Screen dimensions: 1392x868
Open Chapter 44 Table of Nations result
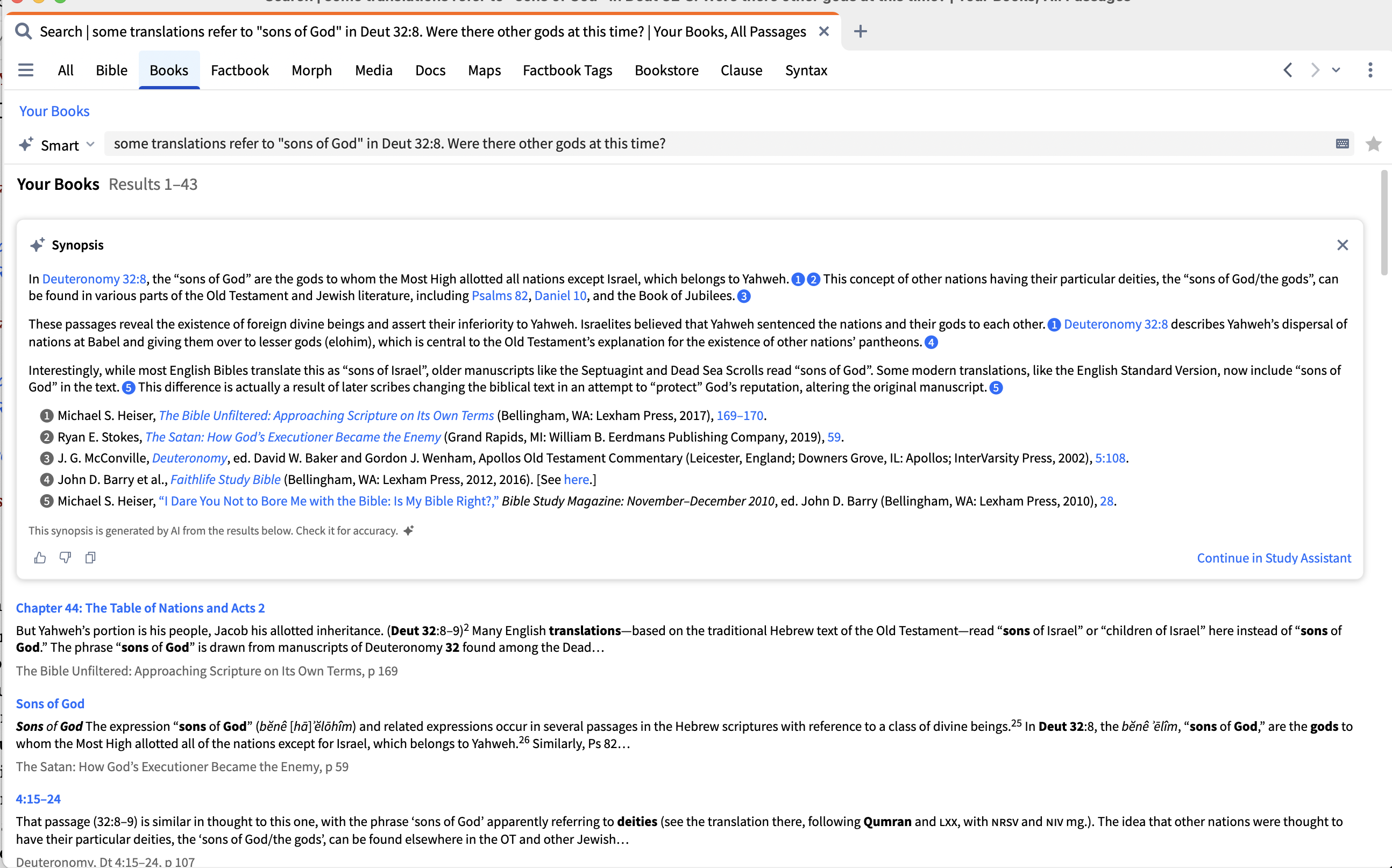pyautogui.click(x=140, y=608)
